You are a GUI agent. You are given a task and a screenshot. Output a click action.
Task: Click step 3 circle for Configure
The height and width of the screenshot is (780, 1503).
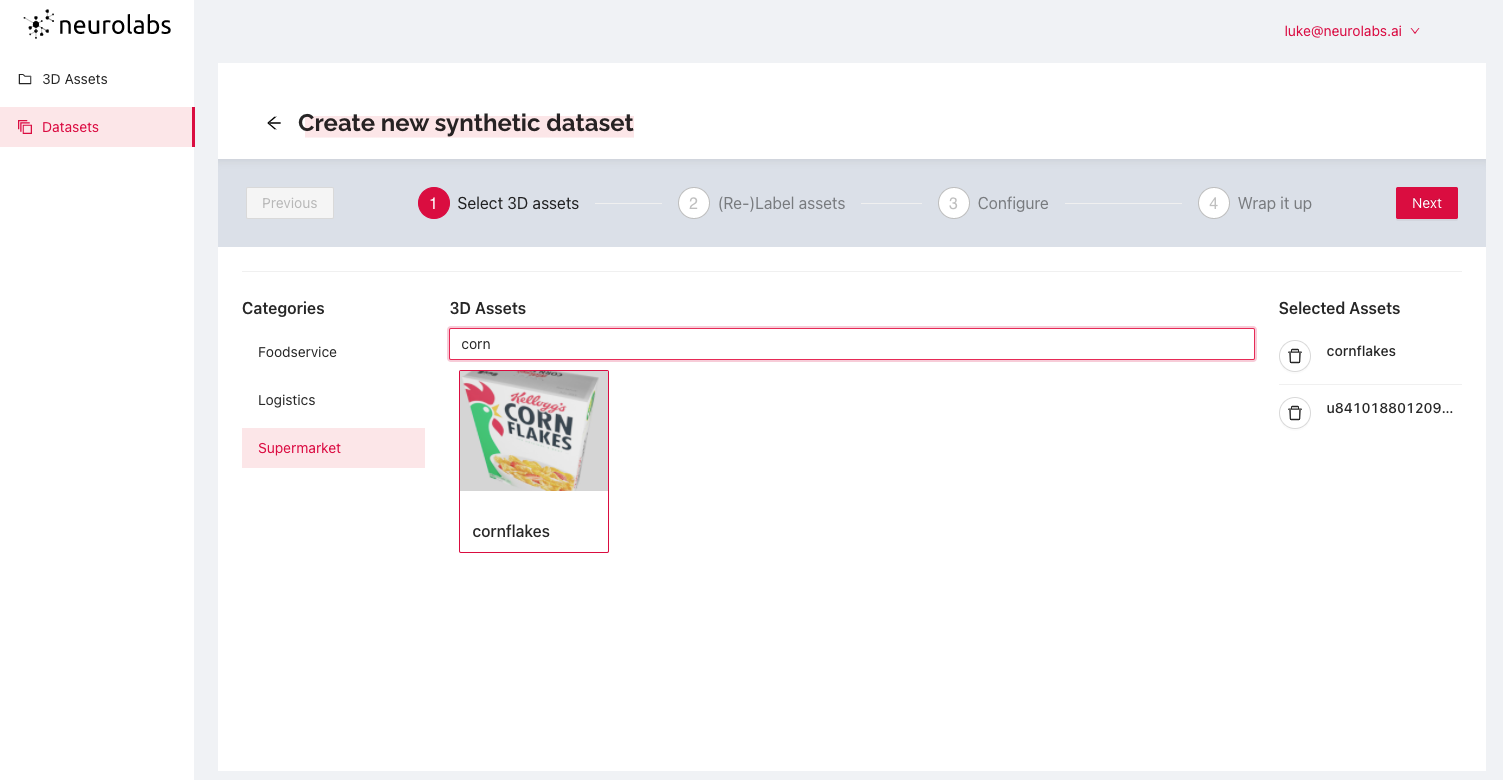954,203
